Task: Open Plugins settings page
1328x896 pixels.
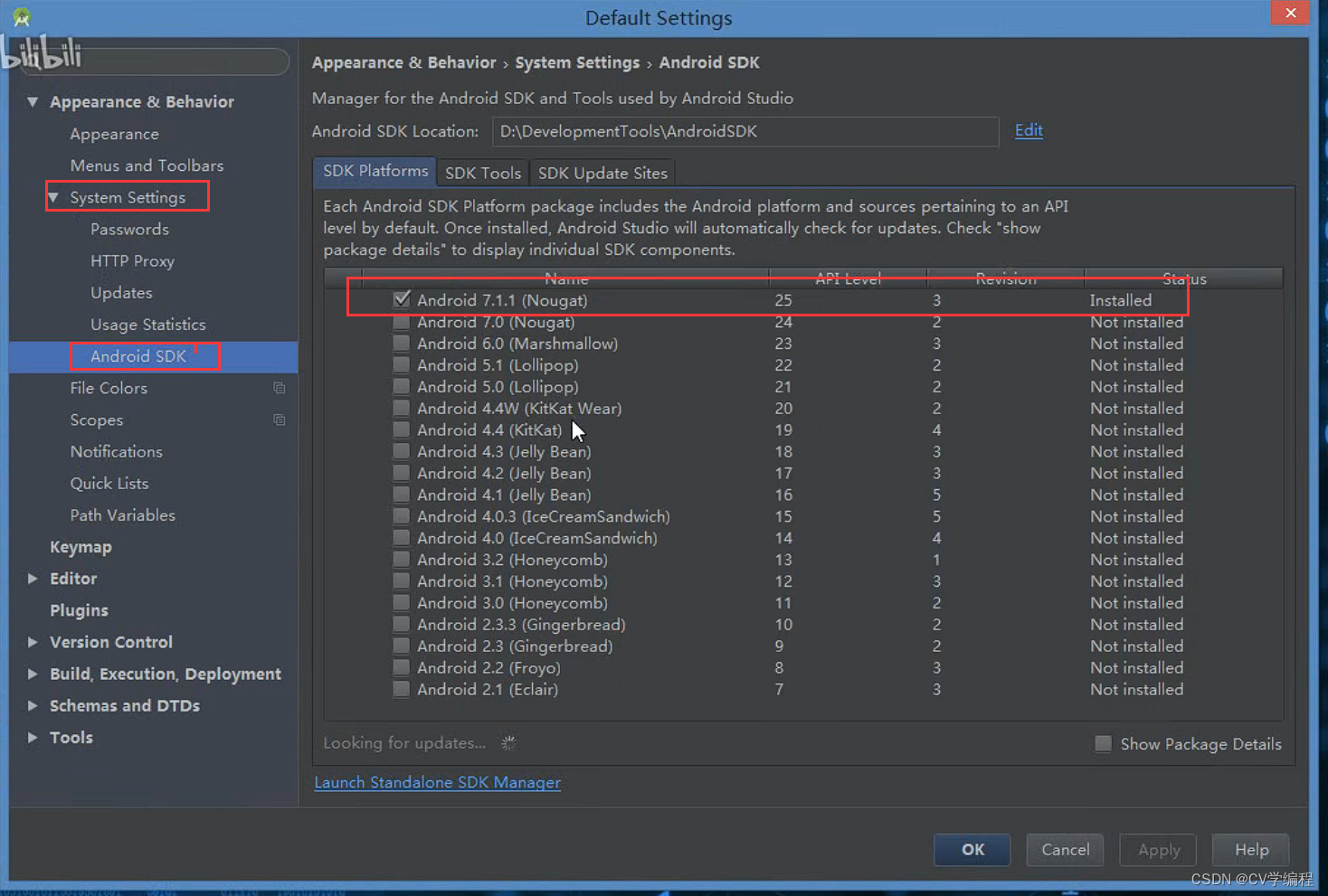Action: (x=79, y=610)
